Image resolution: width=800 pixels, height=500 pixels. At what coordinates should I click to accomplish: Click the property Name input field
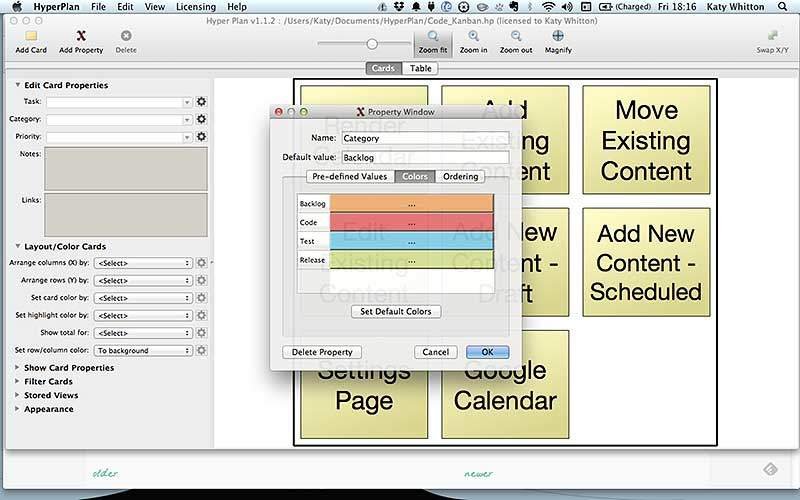tap(425, 138)
